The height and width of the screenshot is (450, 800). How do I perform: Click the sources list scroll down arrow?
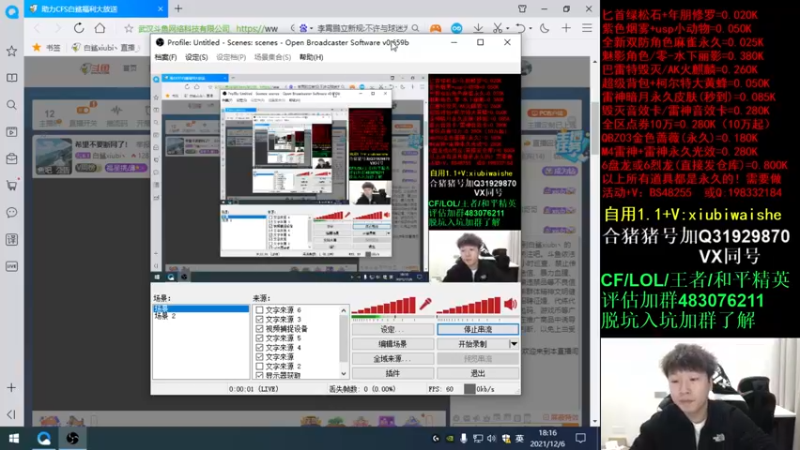343,374
